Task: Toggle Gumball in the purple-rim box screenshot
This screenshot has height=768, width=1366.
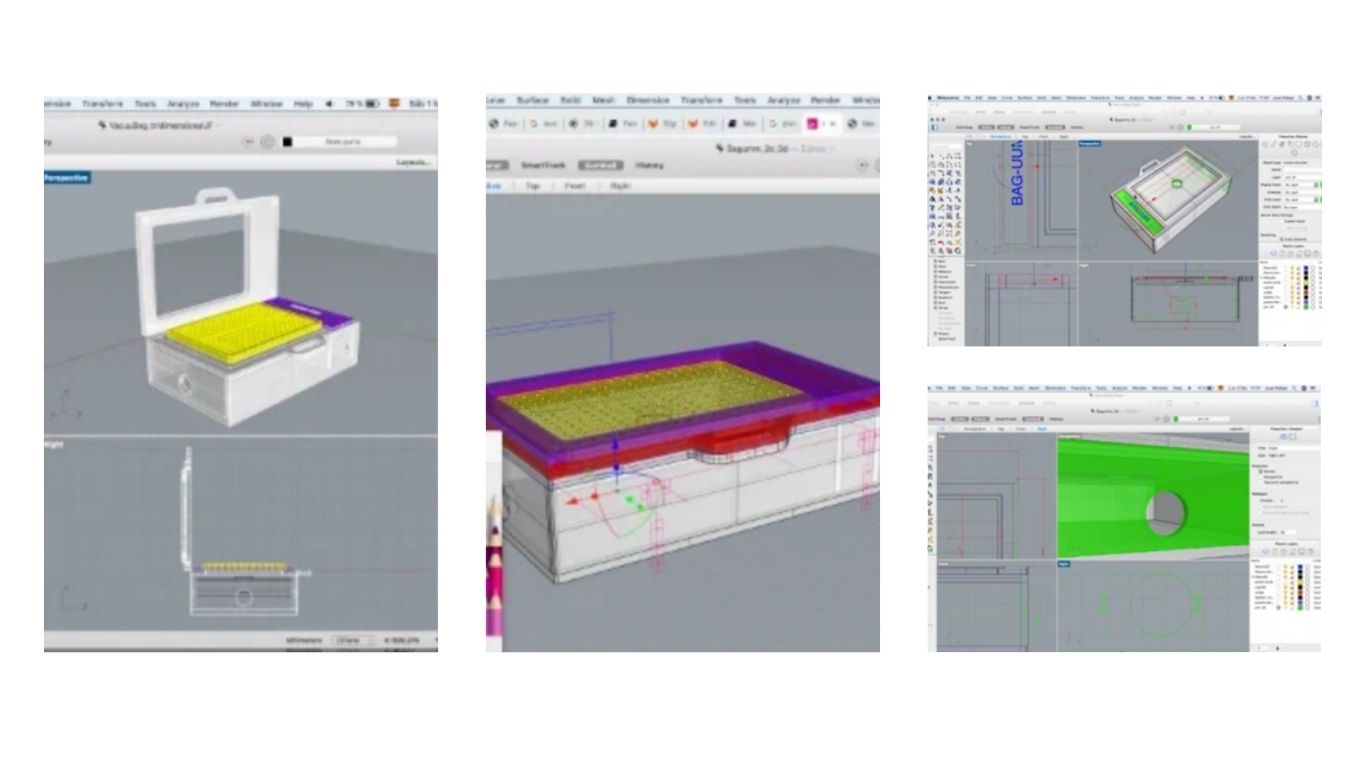Action: point(601,165)
